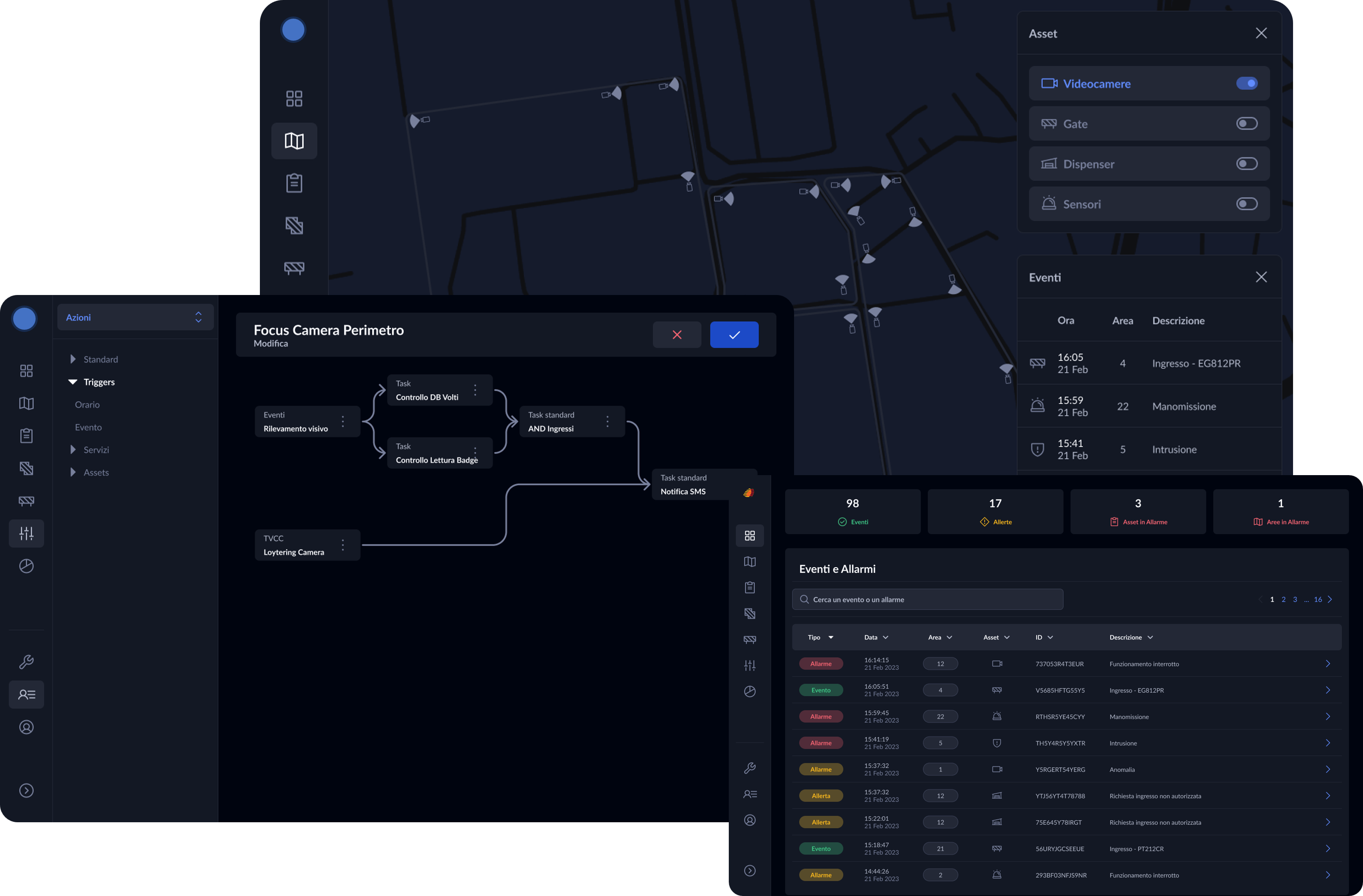Open the map view in the top sidebar
The height and width of the screenshot is (896, 1363).
point(294,141)
